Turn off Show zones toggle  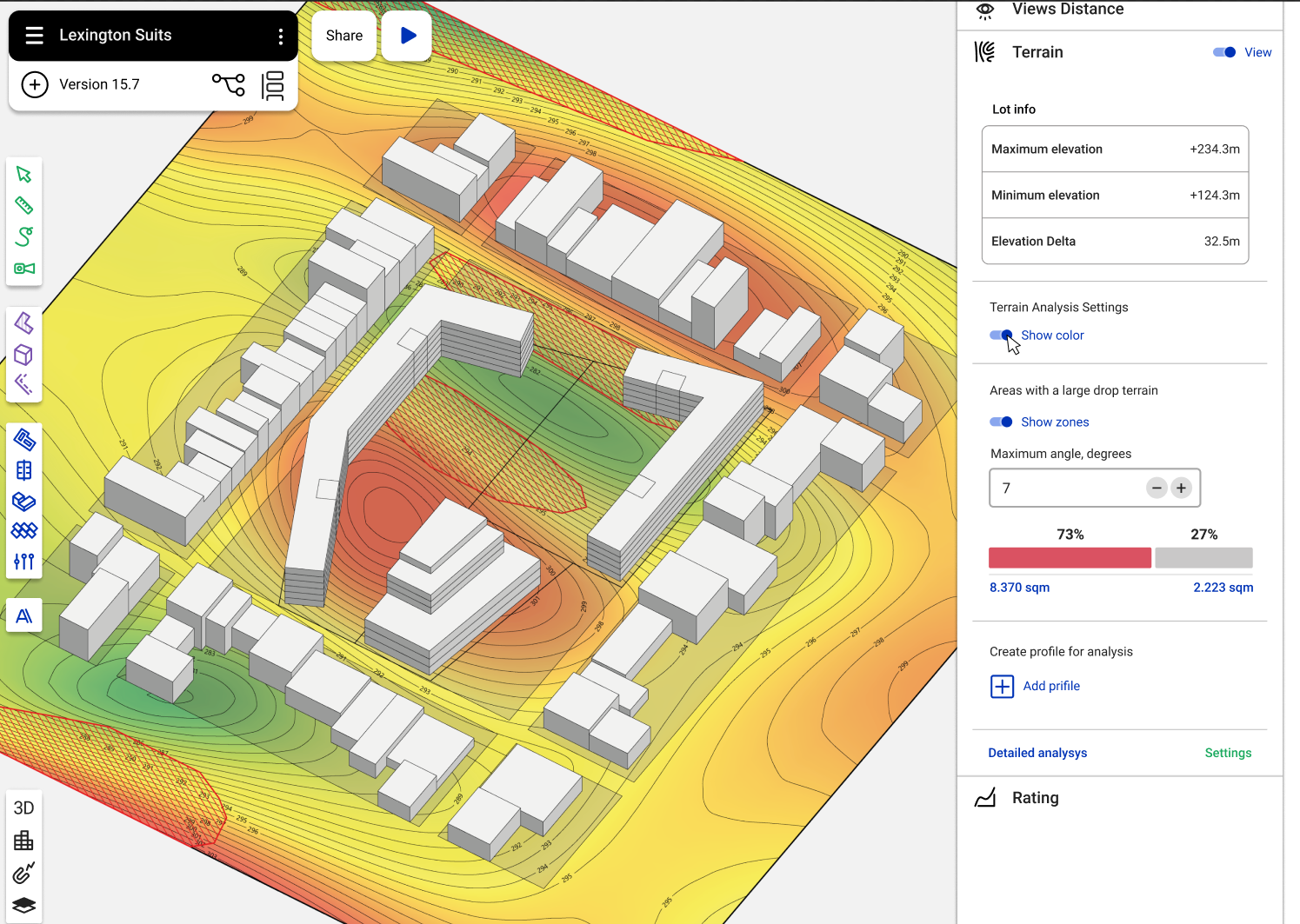[1001, 422]
